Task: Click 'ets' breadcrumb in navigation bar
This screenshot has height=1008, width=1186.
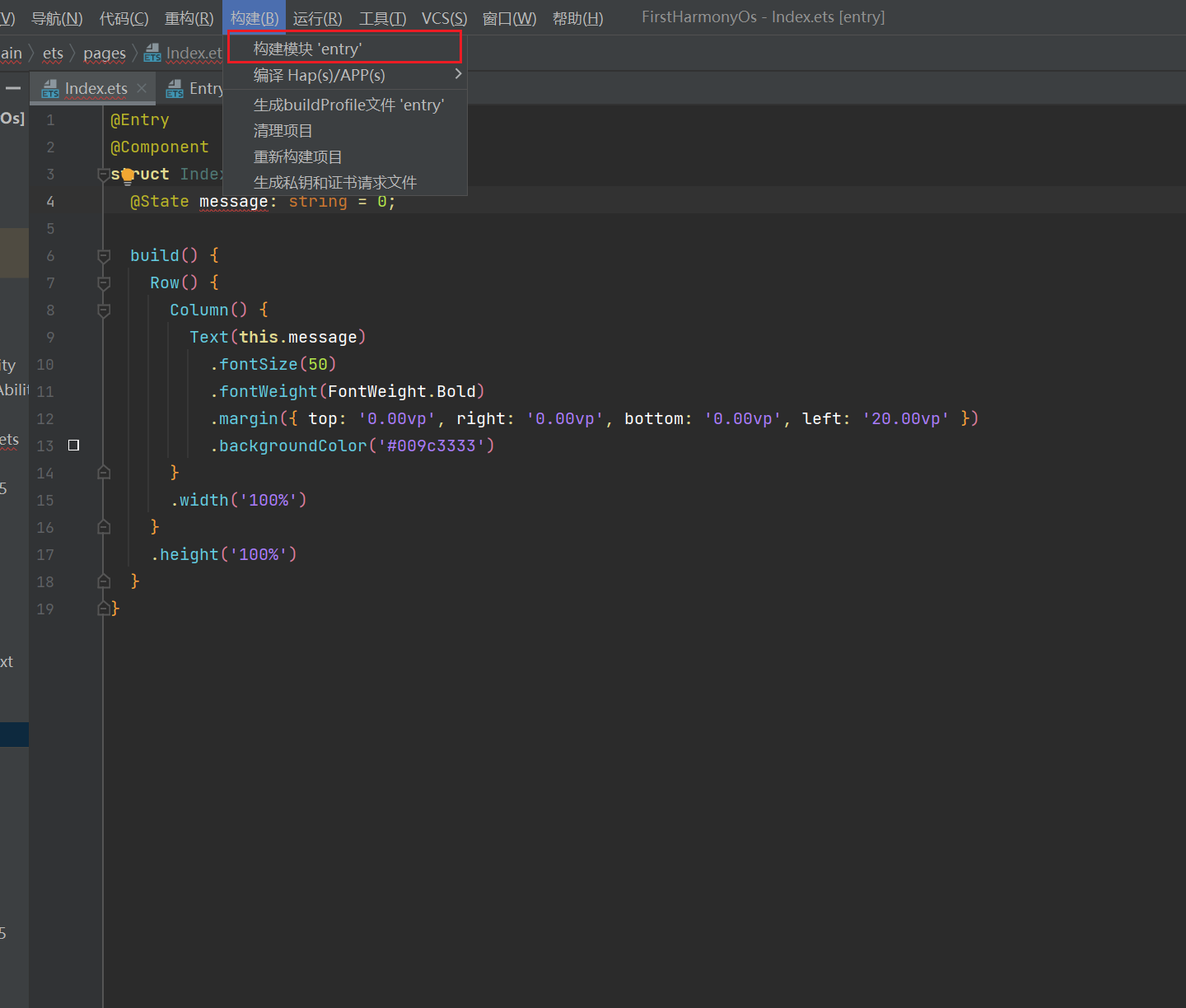Action: pyautogui.click(x=53, y=54)
